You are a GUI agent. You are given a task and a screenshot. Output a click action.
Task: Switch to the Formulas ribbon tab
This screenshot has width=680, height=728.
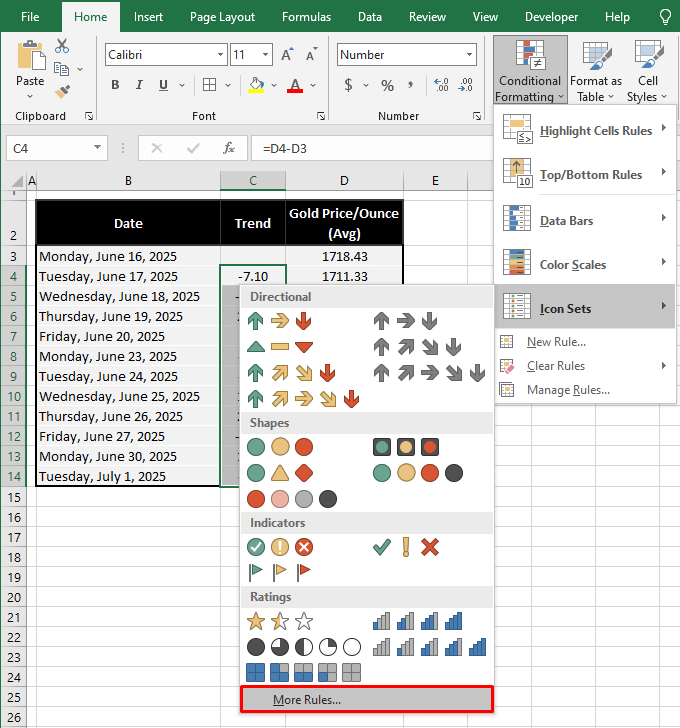click(306, 17)
